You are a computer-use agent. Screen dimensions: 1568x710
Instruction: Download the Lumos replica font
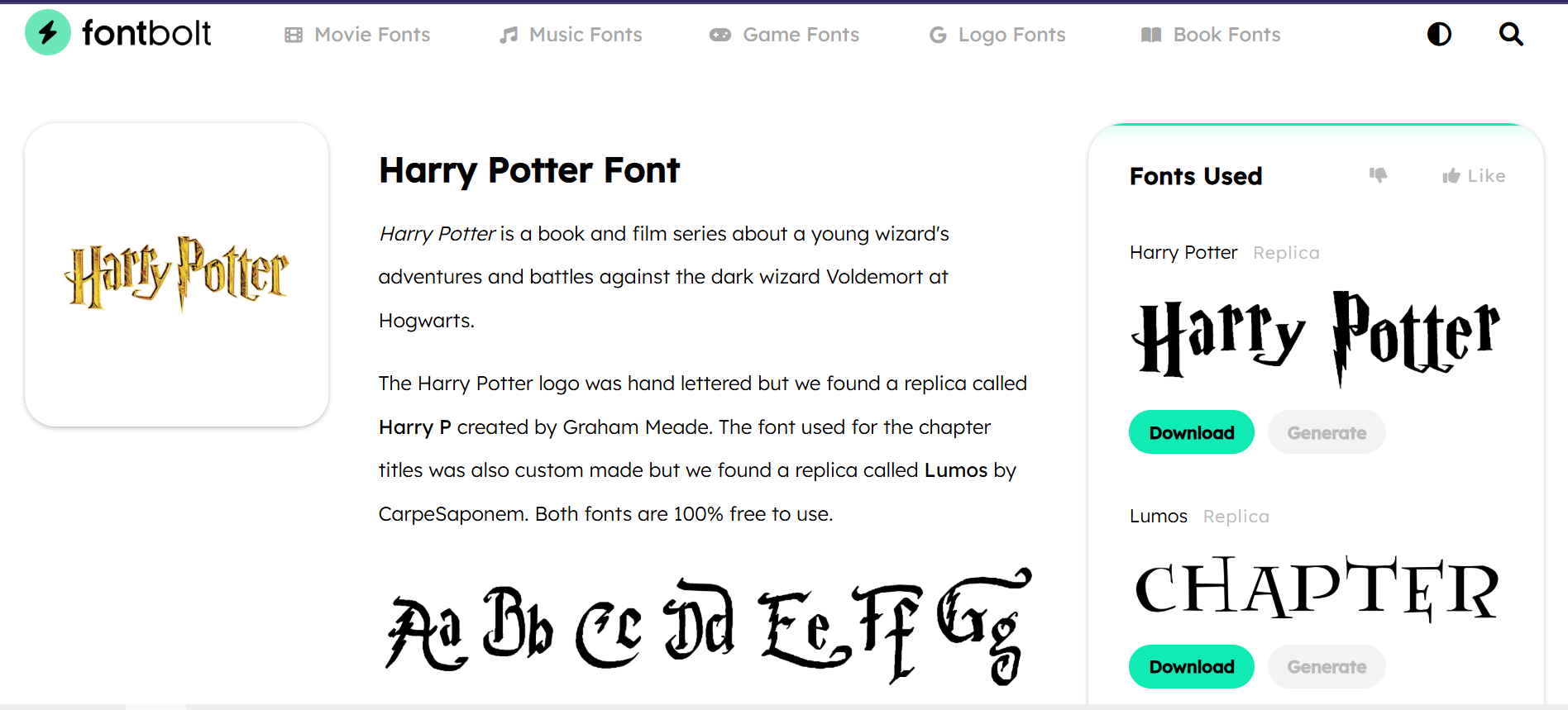tap(1192, 666)
